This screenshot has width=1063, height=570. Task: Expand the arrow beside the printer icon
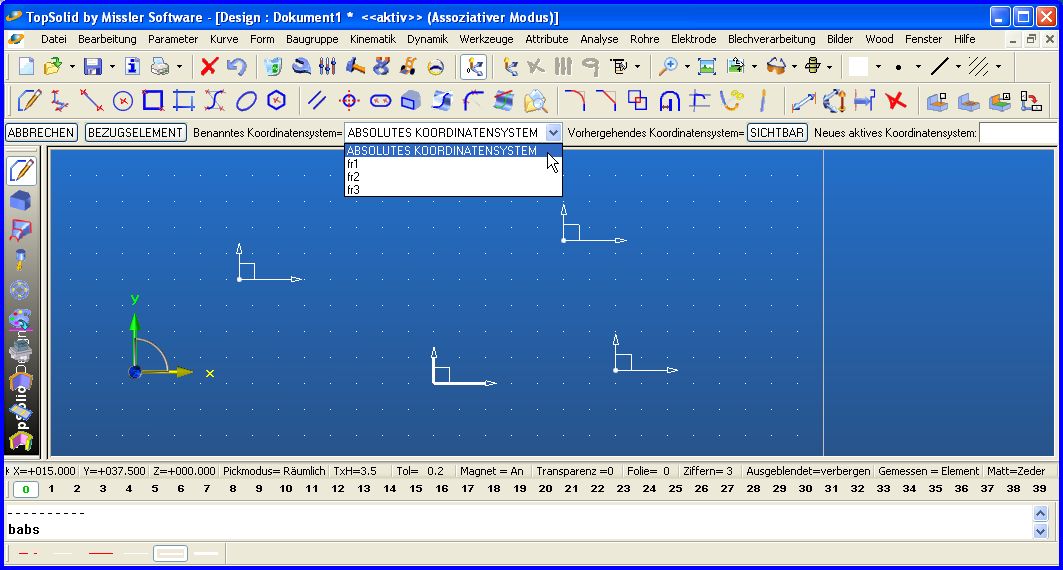[179, 66]
